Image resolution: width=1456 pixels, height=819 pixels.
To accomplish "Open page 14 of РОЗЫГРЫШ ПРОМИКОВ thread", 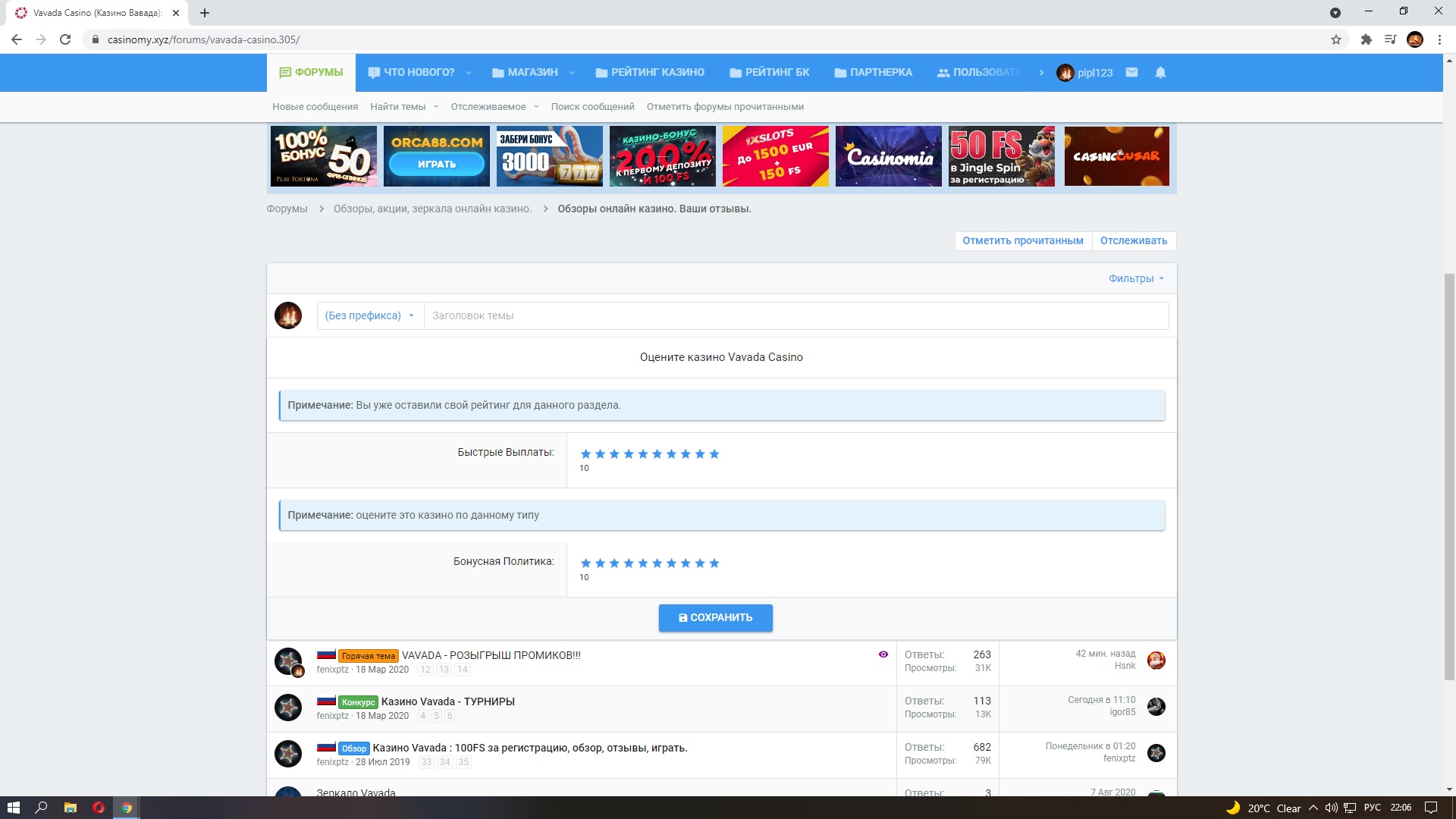I will [x=462, y=670].
